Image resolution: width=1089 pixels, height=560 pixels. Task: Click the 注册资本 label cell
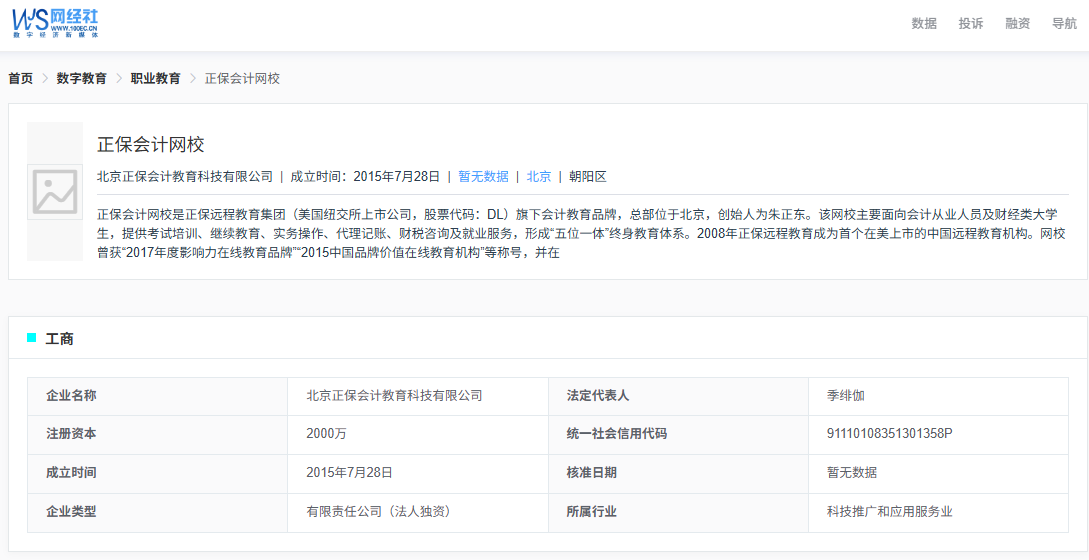pos(158,435)
